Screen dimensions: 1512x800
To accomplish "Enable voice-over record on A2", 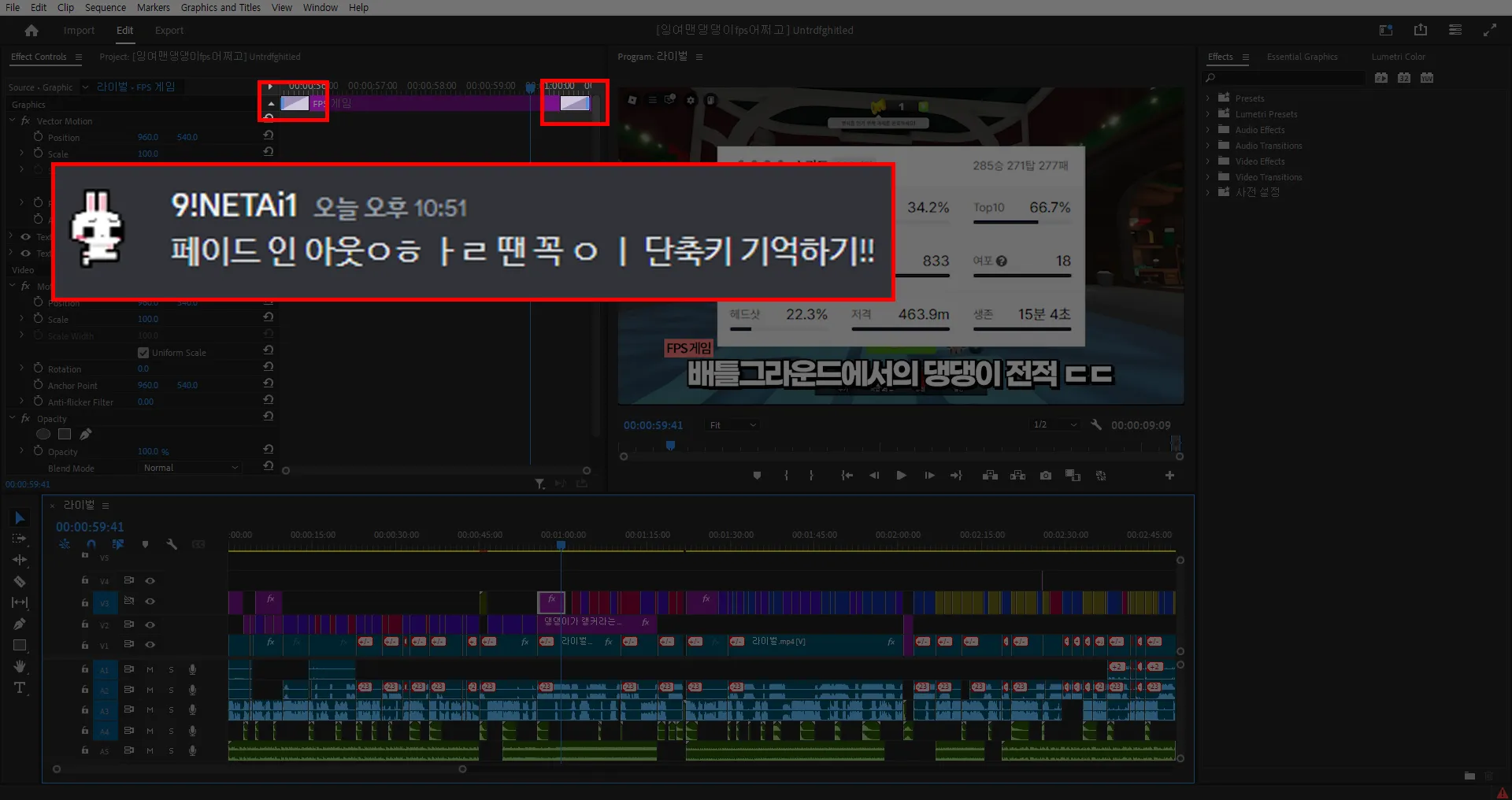I will pyautogui.click(x=192, y=690).
